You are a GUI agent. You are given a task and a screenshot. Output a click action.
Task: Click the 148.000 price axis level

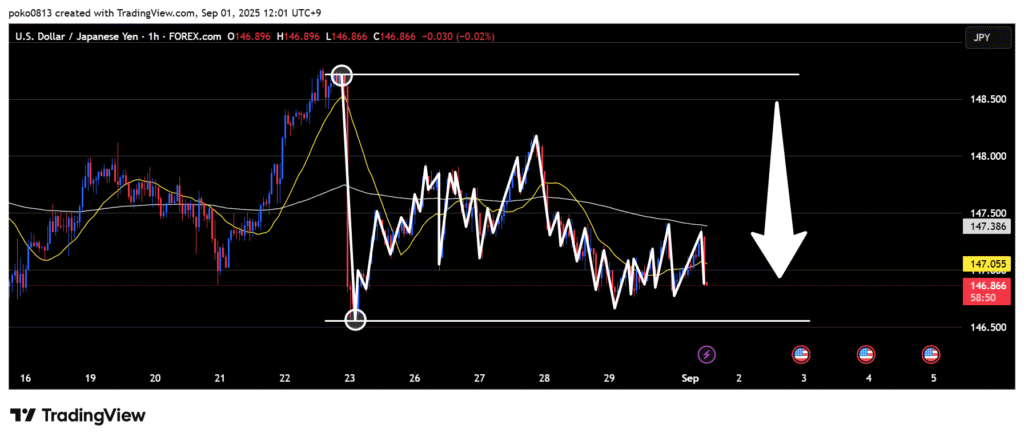(981, 156)
